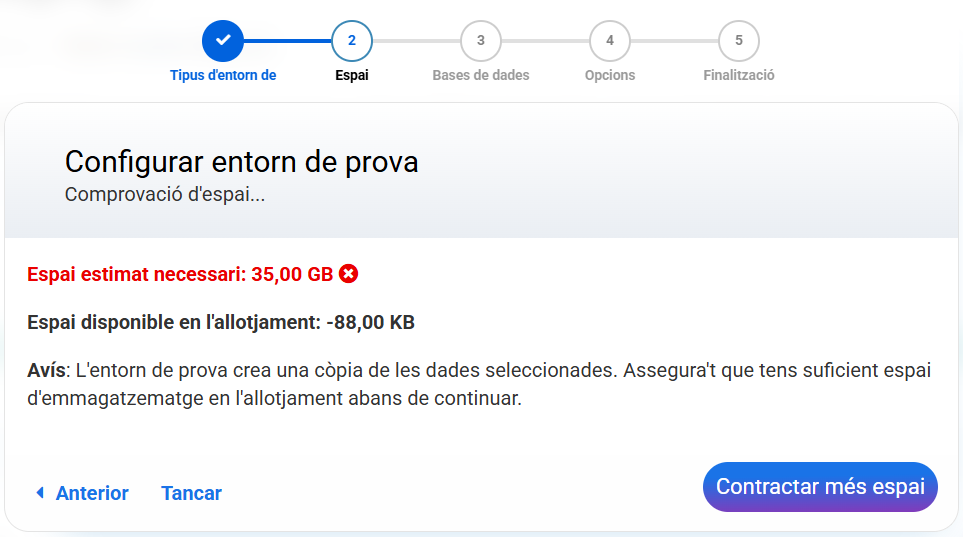Click the completed step checkmark circle
The width and height of the screenshot is (963, 537).
point(223,41)
